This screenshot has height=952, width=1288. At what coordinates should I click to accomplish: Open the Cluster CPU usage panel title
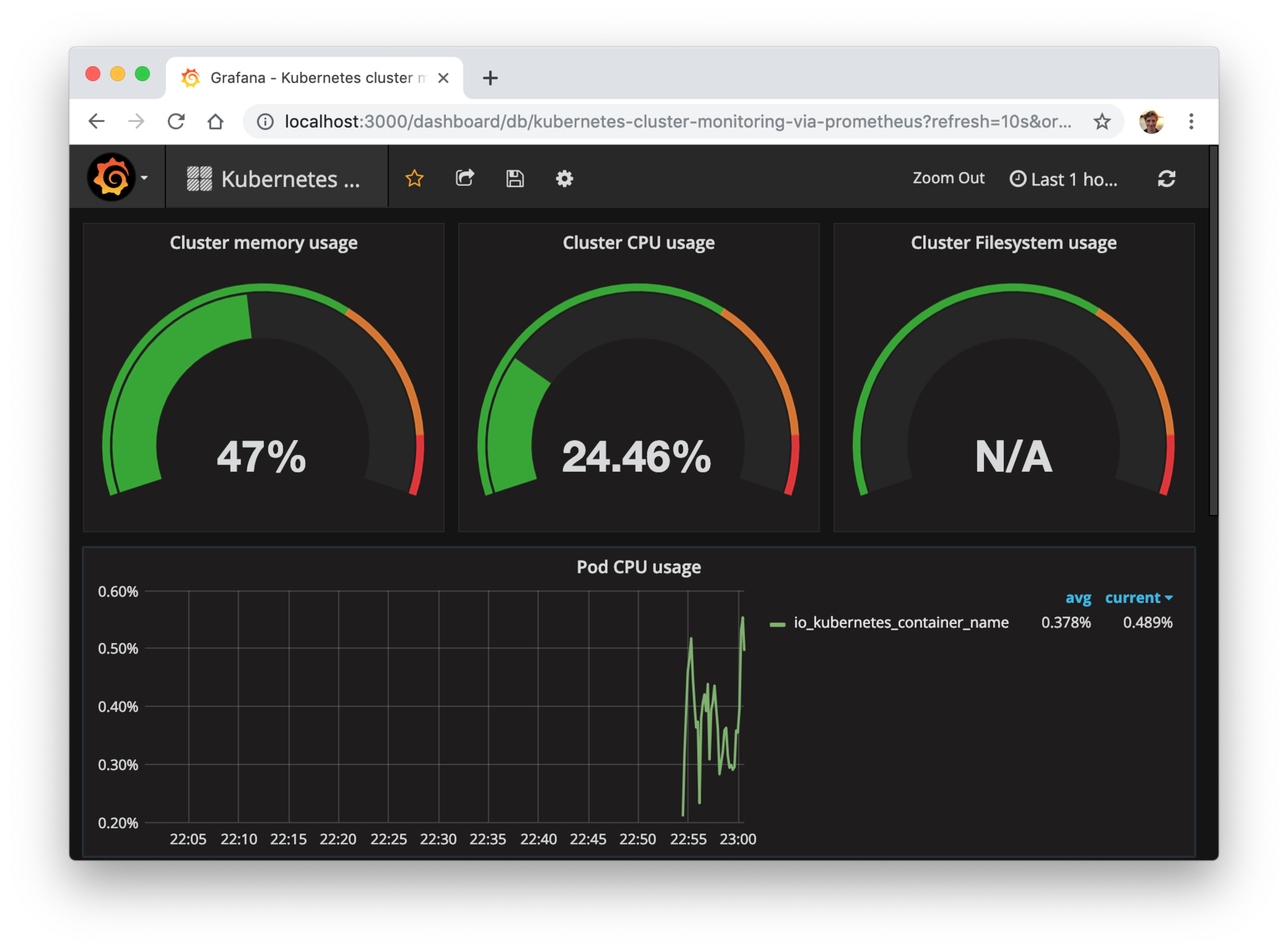point(638,243)
